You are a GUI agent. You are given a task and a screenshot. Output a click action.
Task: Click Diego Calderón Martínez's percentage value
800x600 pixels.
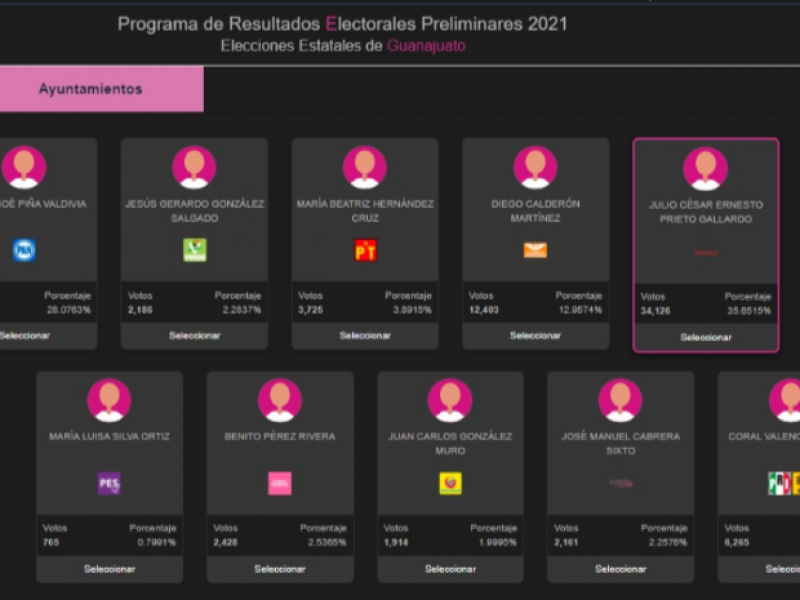tap(580, 310)
